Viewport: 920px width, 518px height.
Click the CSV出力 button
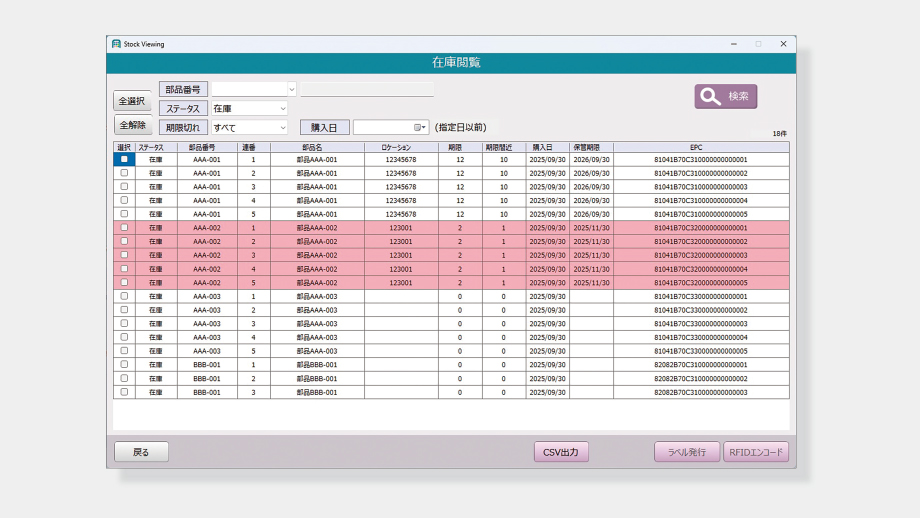click(x=561, y=452)
